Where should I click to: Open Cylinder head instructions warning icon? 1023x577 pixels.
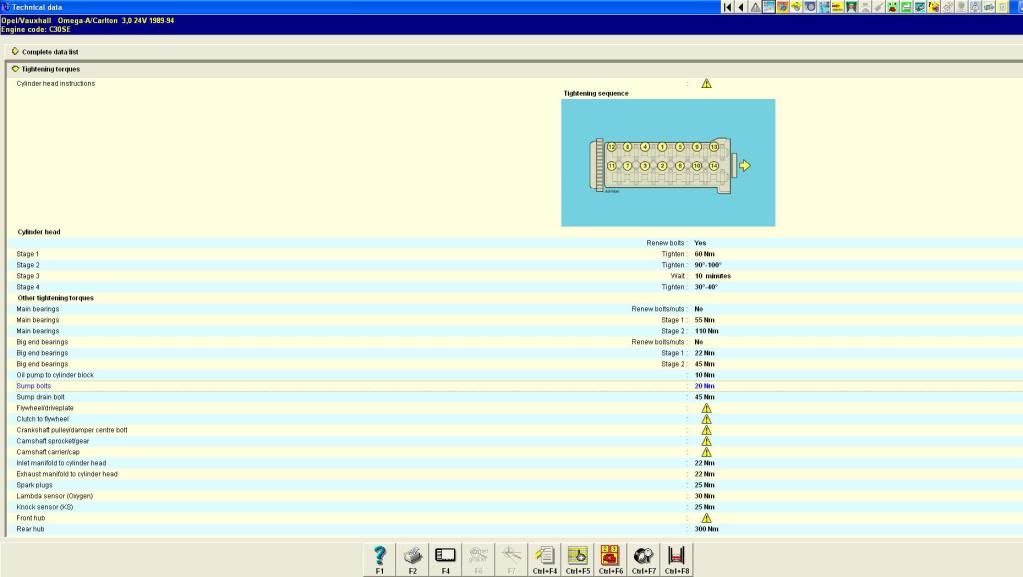pyautogui.click(x=706, y=84)
